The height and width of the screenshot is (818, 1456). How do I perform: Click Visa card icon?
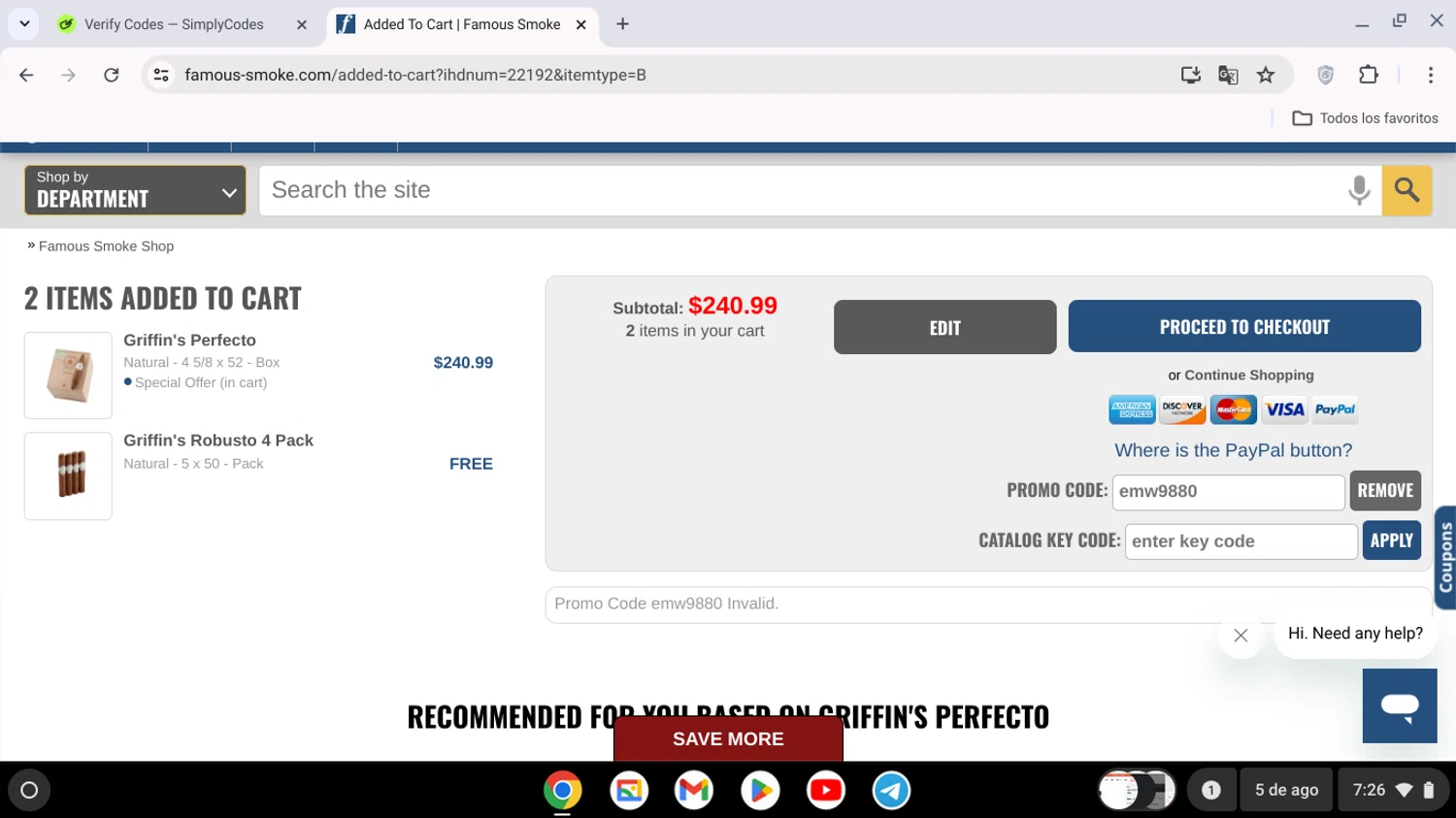[x=1284, y=409]
